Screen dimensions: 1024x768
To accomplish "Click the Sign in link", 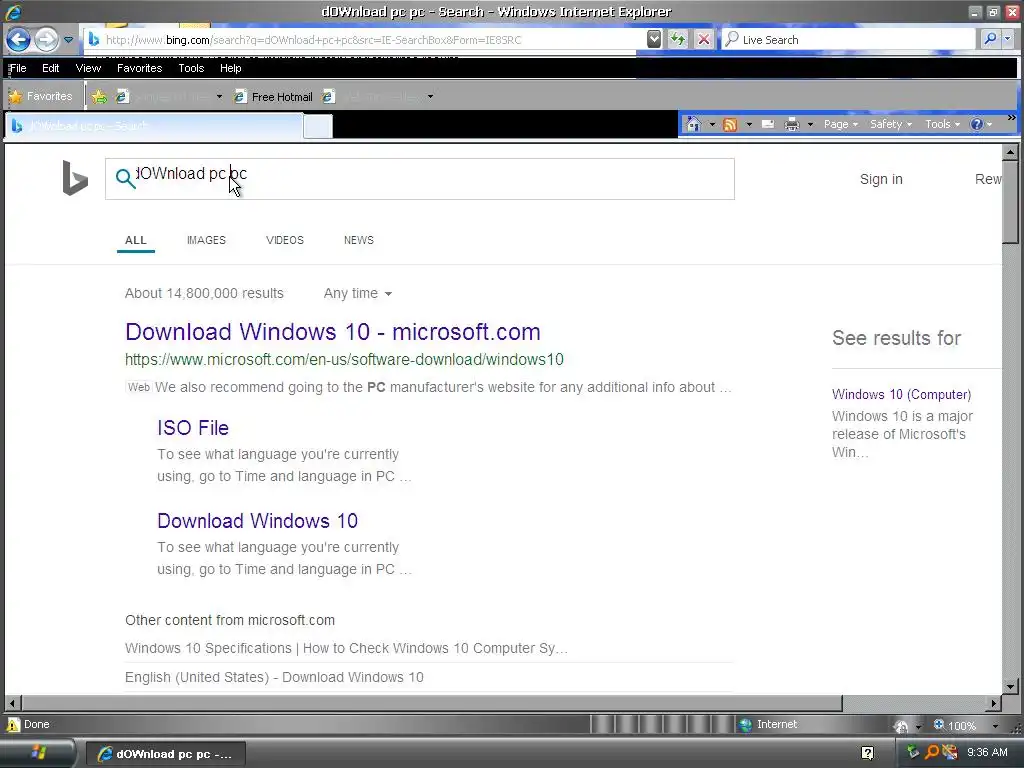I will point(881,179).
